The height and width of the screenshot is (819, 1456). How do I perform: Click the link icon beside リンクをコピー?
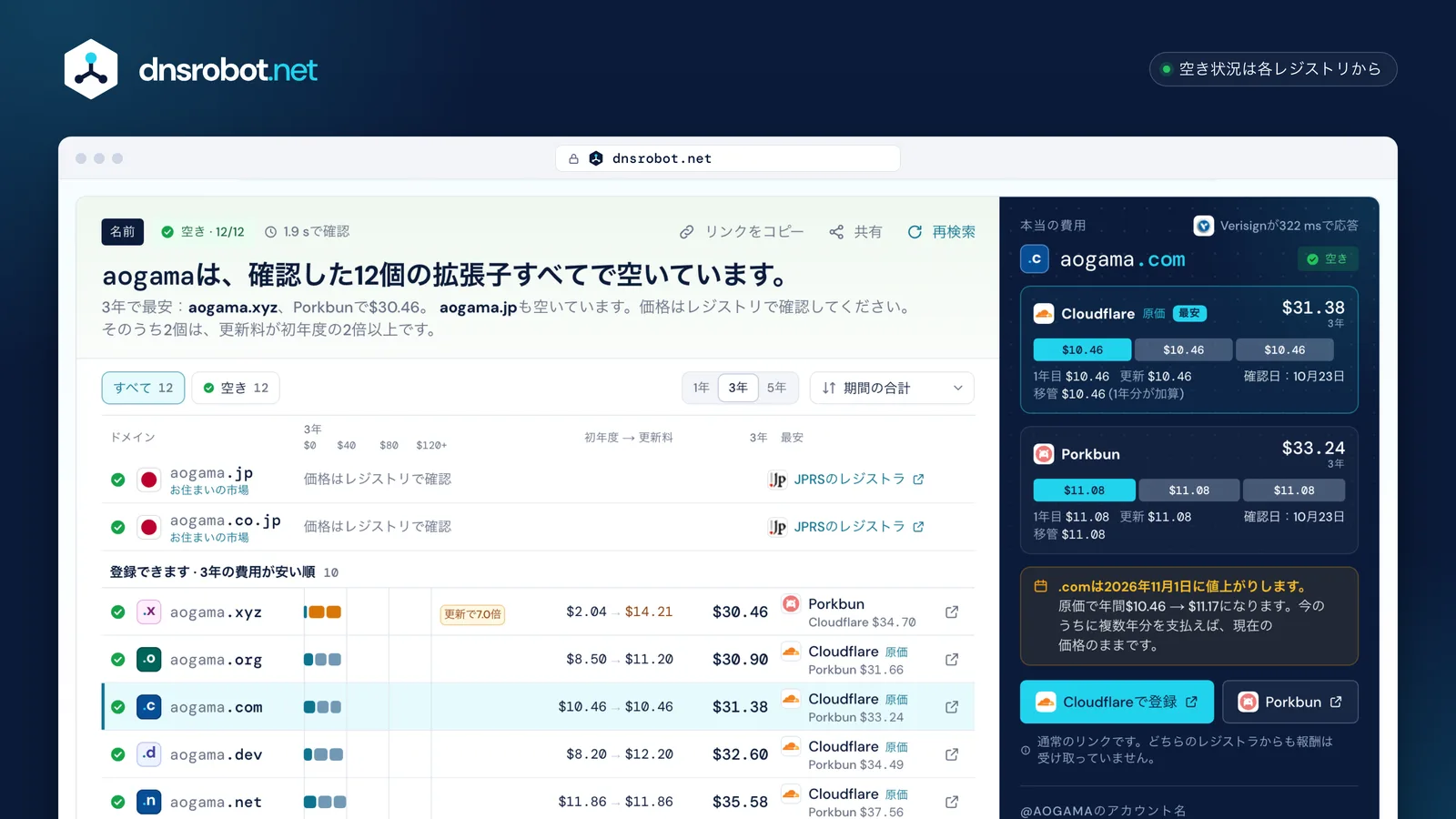tap(687, 232)
